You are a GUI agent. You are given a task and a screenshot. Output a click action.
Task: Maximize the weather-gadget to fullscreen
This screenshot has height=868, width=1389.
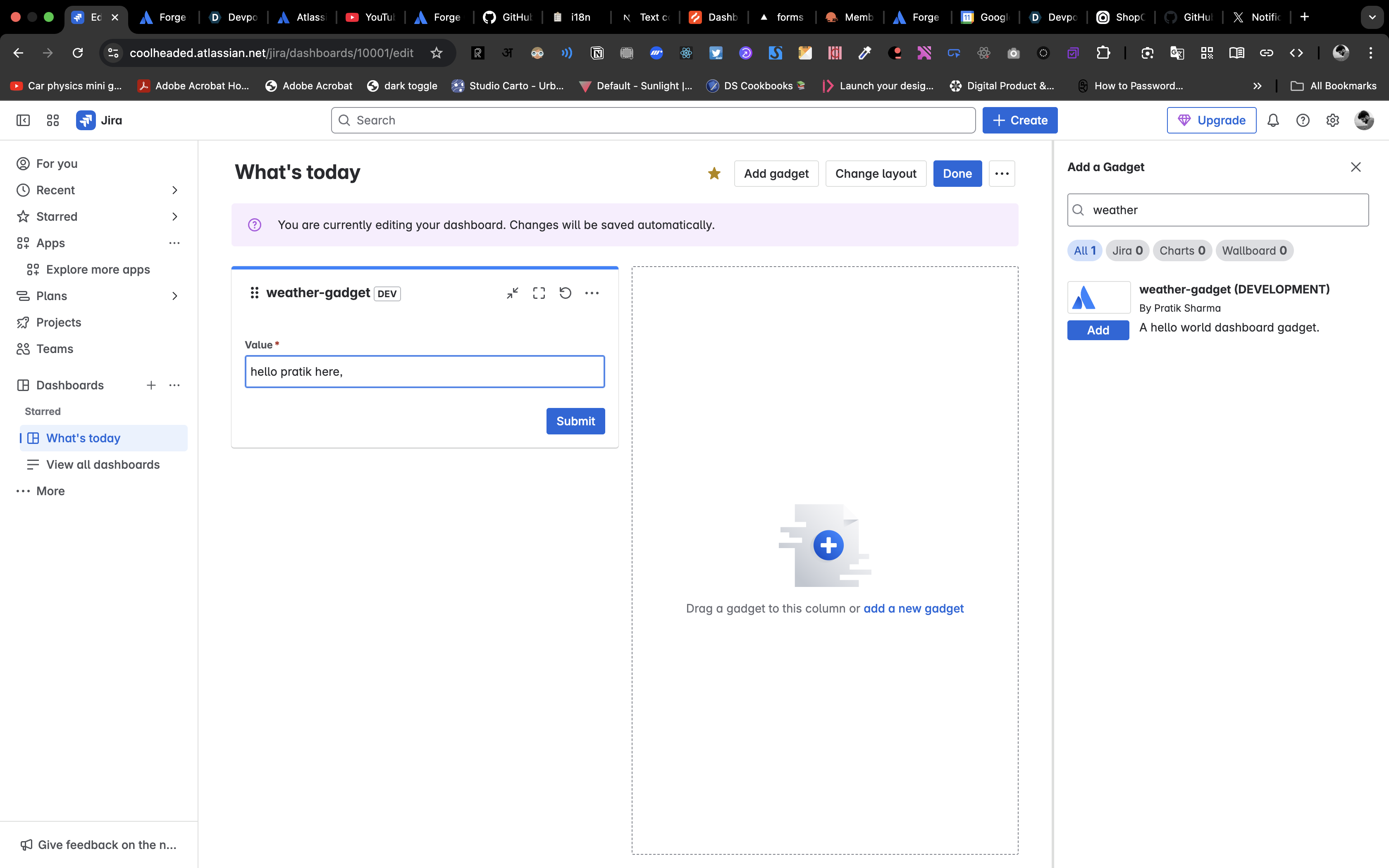click(x=538, y=293)
